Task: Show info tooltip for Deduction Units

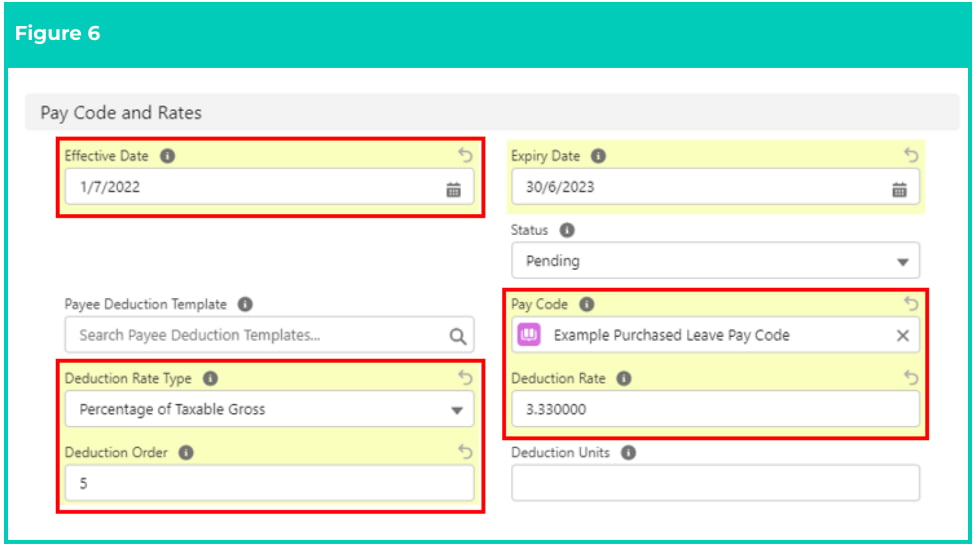Action: click(629, 452)
